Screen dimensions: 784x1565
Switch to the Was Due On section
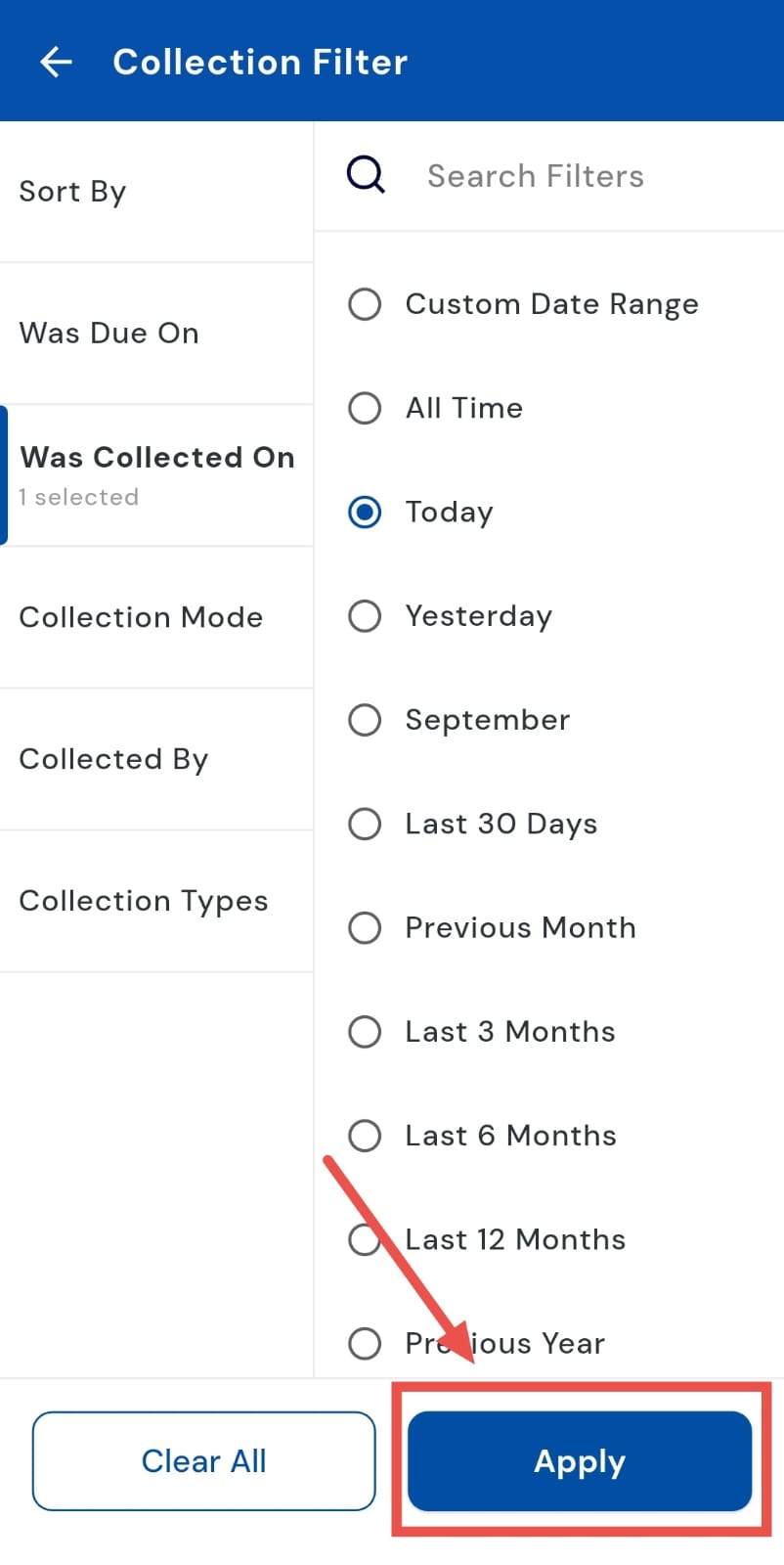[156, 334]
